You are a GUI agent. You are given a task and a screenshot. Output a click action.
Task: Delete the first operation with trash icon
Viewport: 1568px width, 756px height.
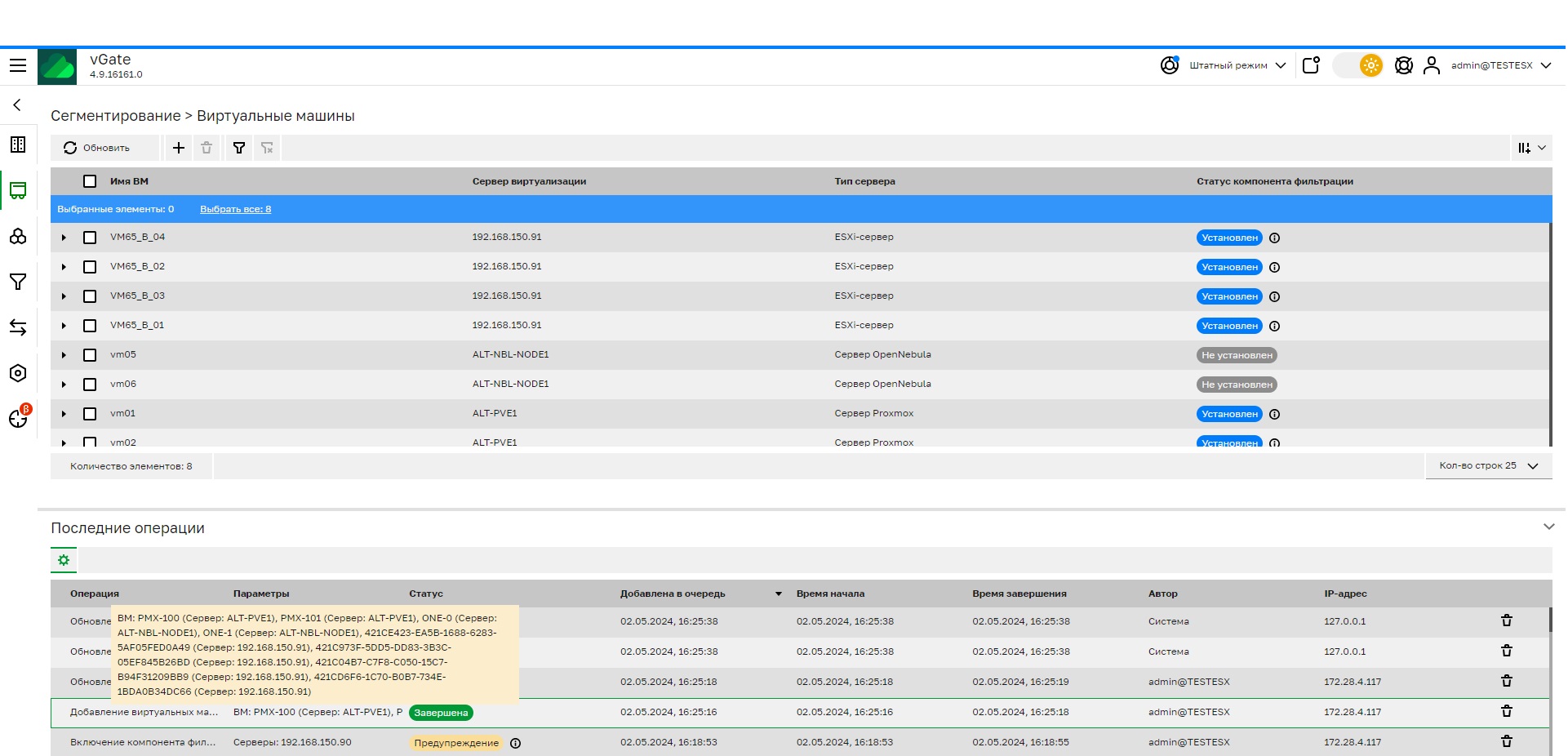[x=1506, y=621]
